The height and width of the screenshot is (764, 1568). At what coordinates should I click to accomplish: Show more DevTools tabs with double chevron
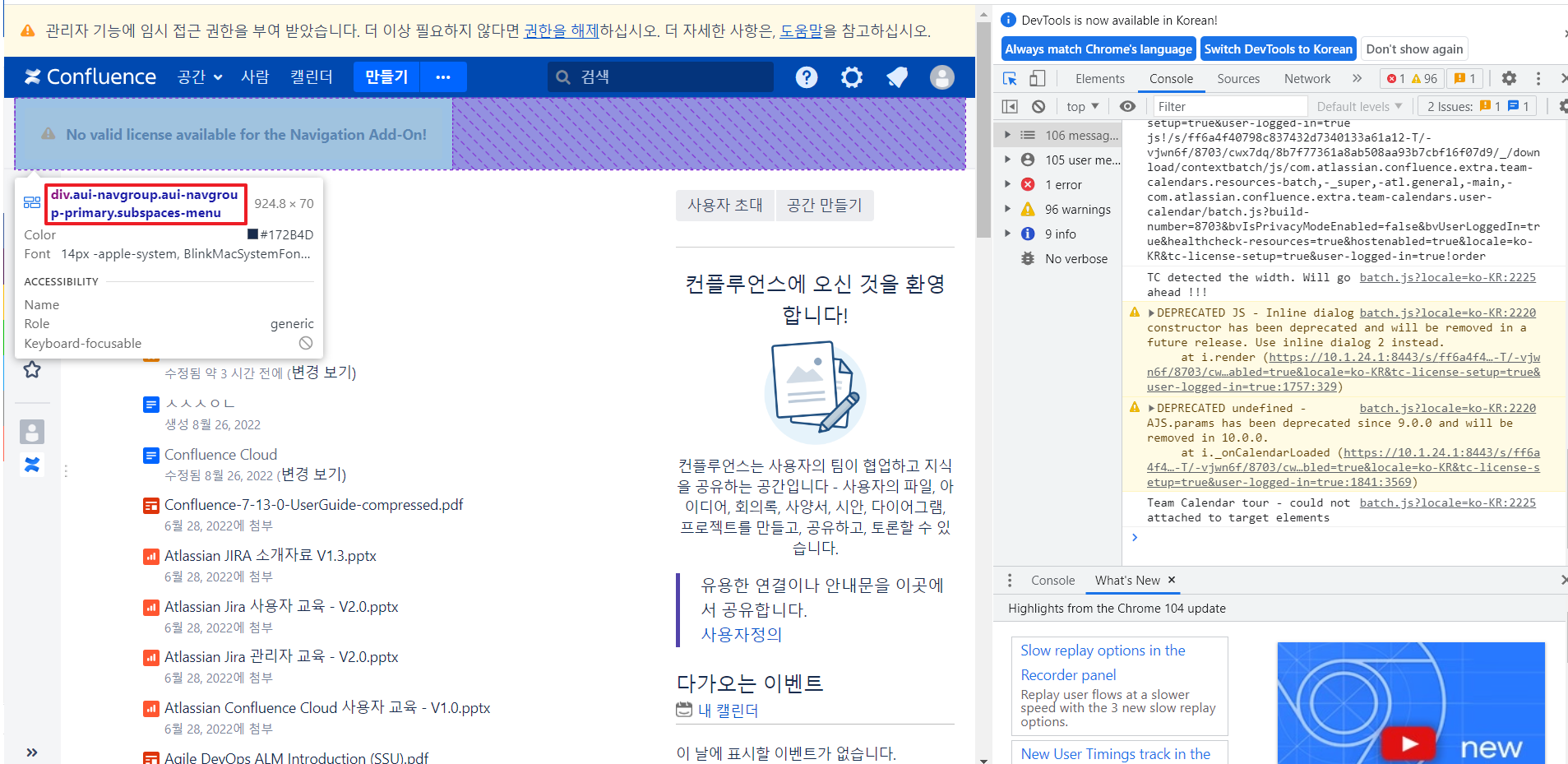1357,78
